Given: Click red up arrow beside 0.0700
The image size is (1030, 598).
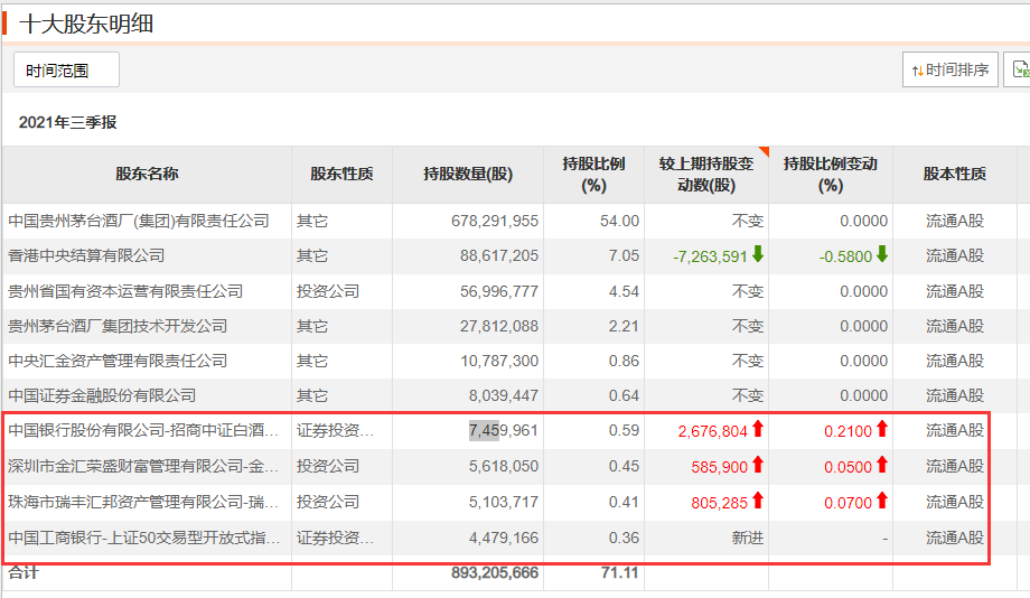Looking at the screenshot, I should click(882, 501).
